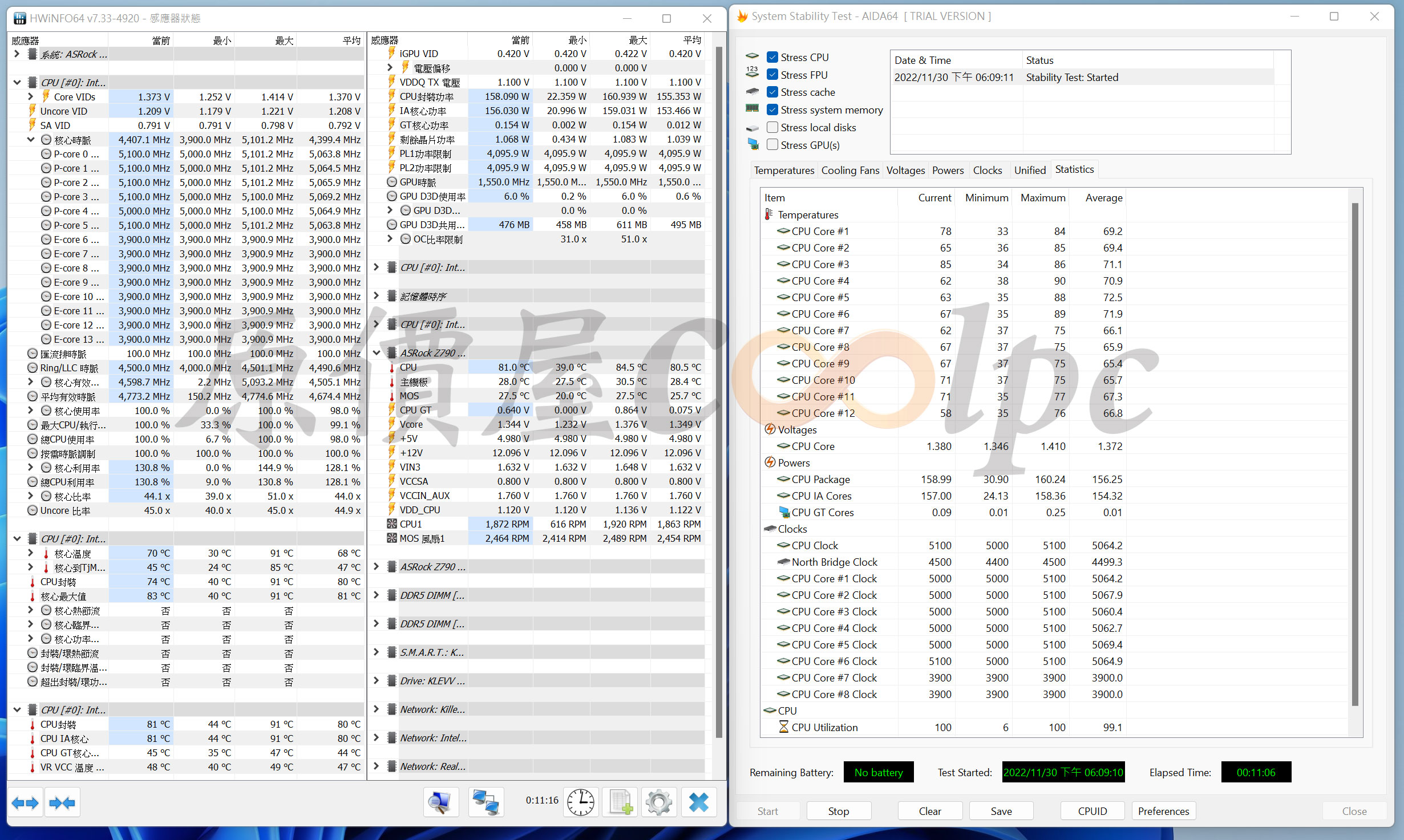Expand the Core VIDs row
The image size is (1404, 840).
coord(31,97)
